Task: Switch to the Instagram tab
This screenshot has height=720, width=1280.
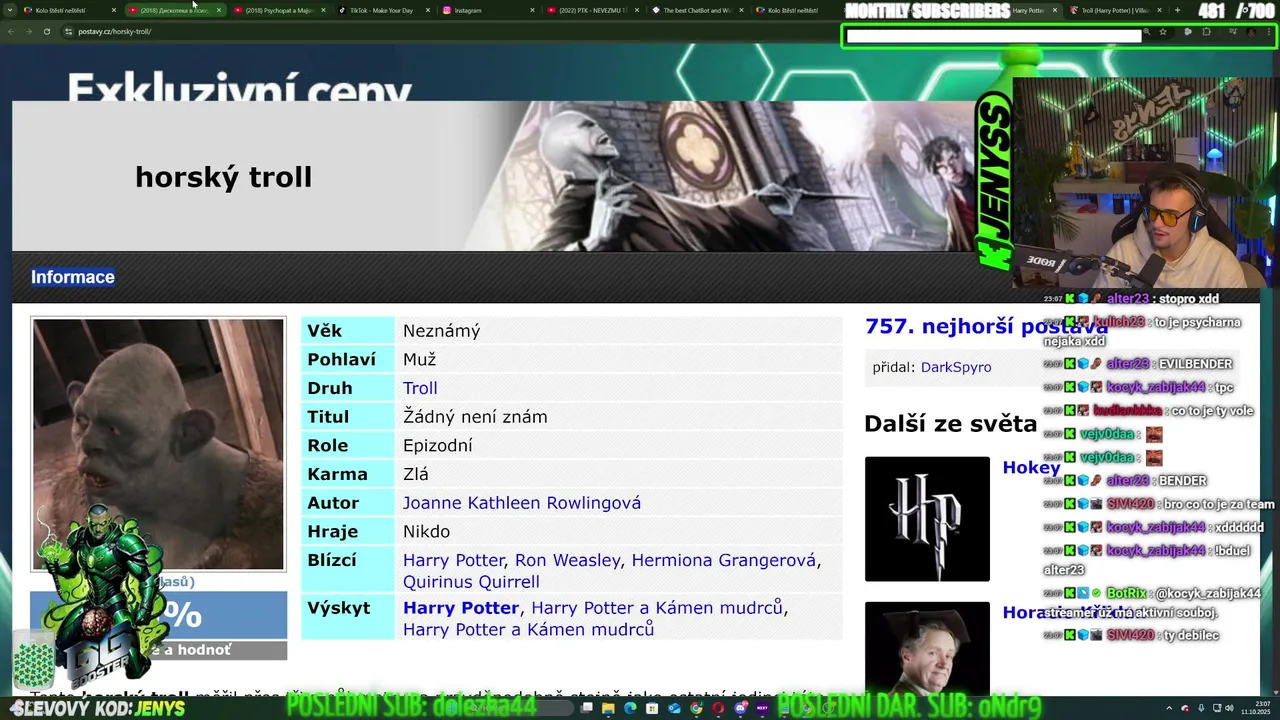Action: coord(490,10)
